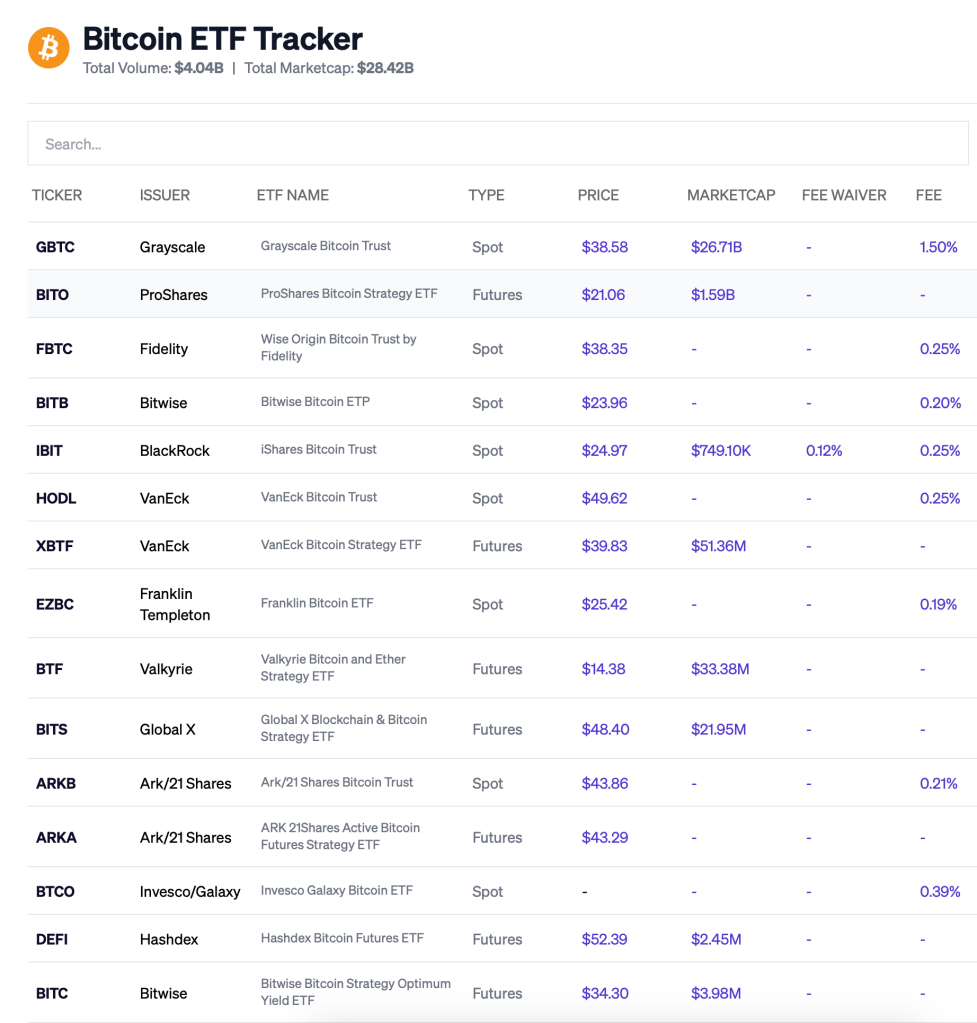Screen dimensions: 977x1023
Task: Sort the table by the FEE column
Action: coord(927,195)
